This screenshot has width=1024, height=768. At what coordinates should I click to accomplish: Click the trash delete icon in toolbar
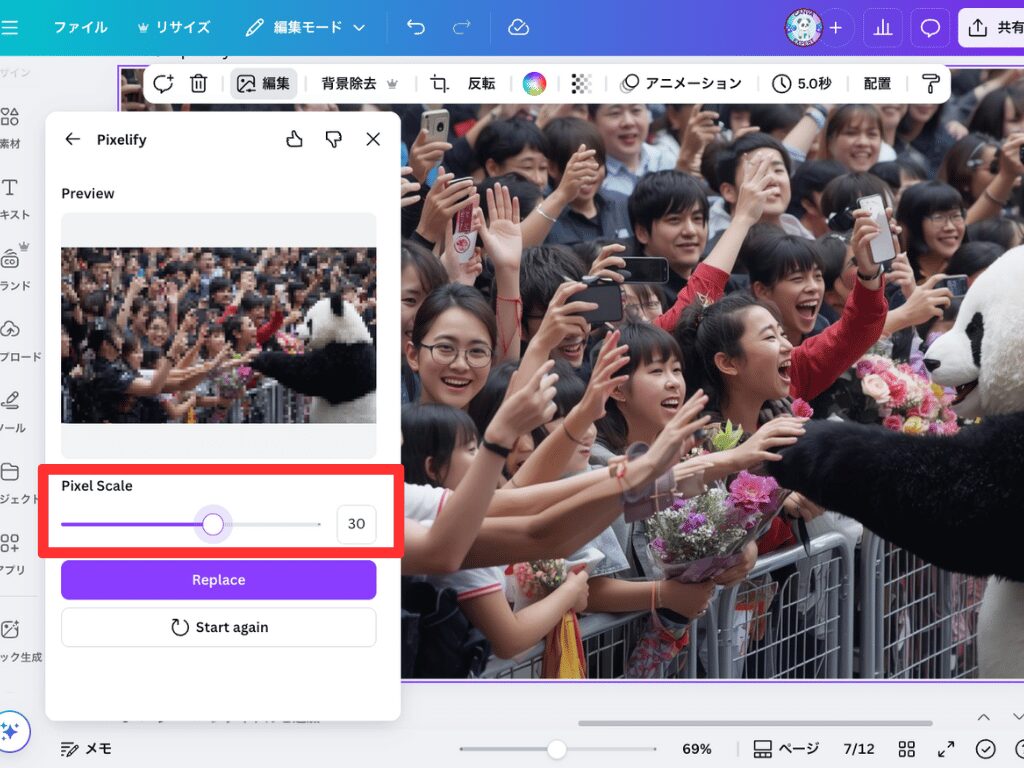(x=199, y=84)
